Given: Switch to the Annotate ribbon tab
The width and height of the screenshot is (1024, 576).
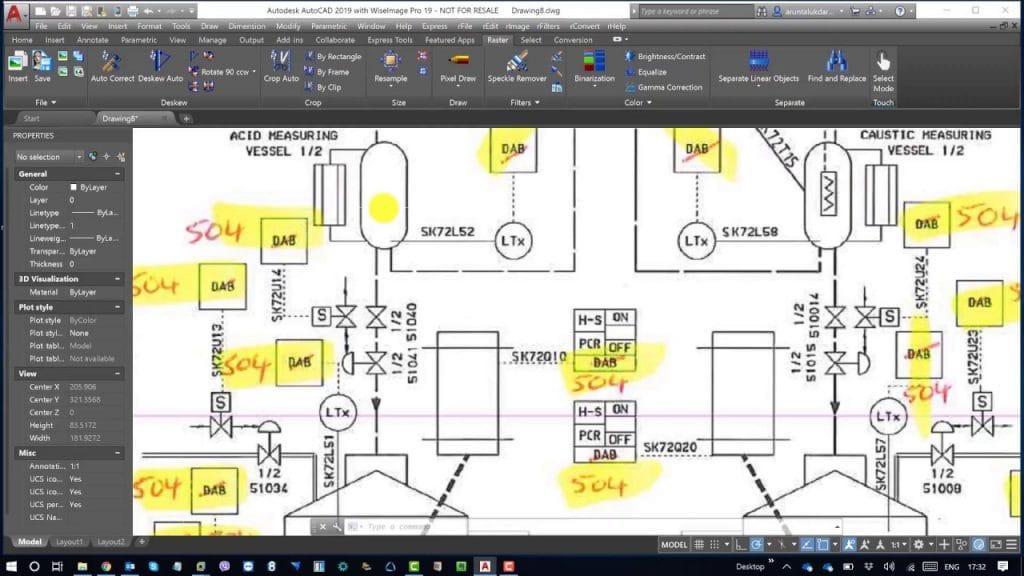Looking at the screenshot, I should tap(92, 40).
